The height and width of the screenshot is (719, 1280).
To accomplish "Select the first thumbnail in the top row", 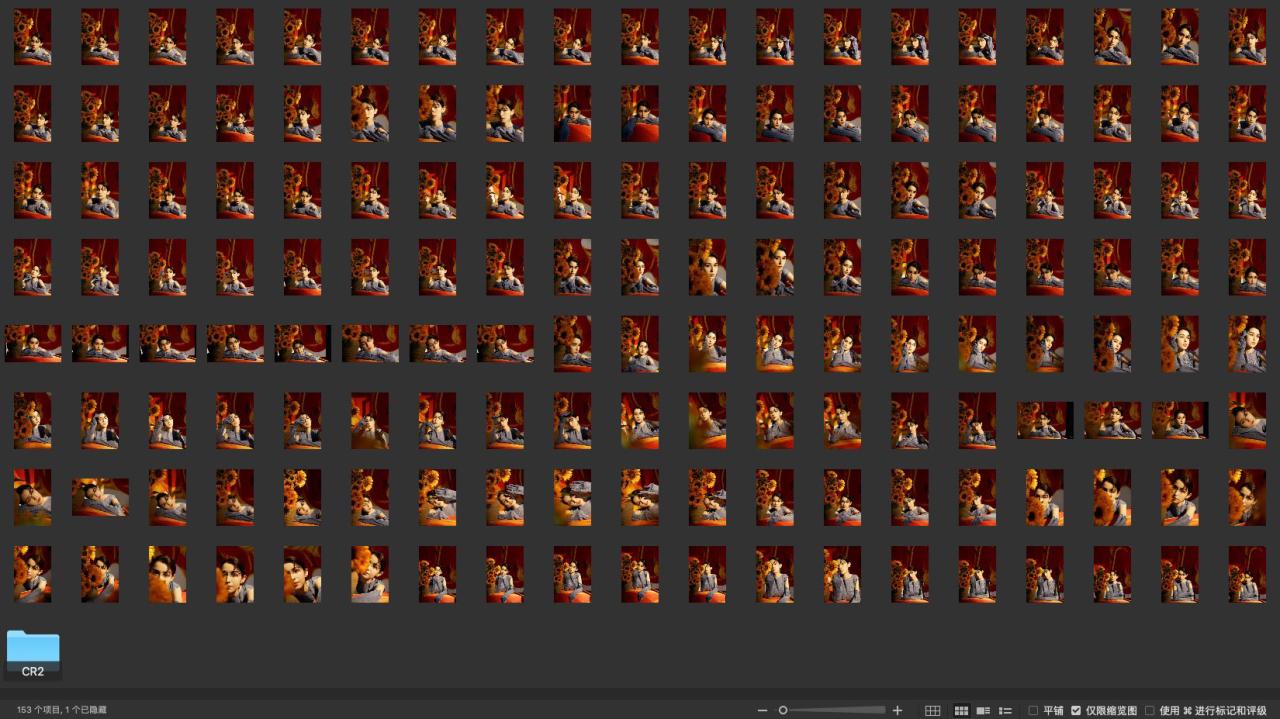I will coord(33,37).
